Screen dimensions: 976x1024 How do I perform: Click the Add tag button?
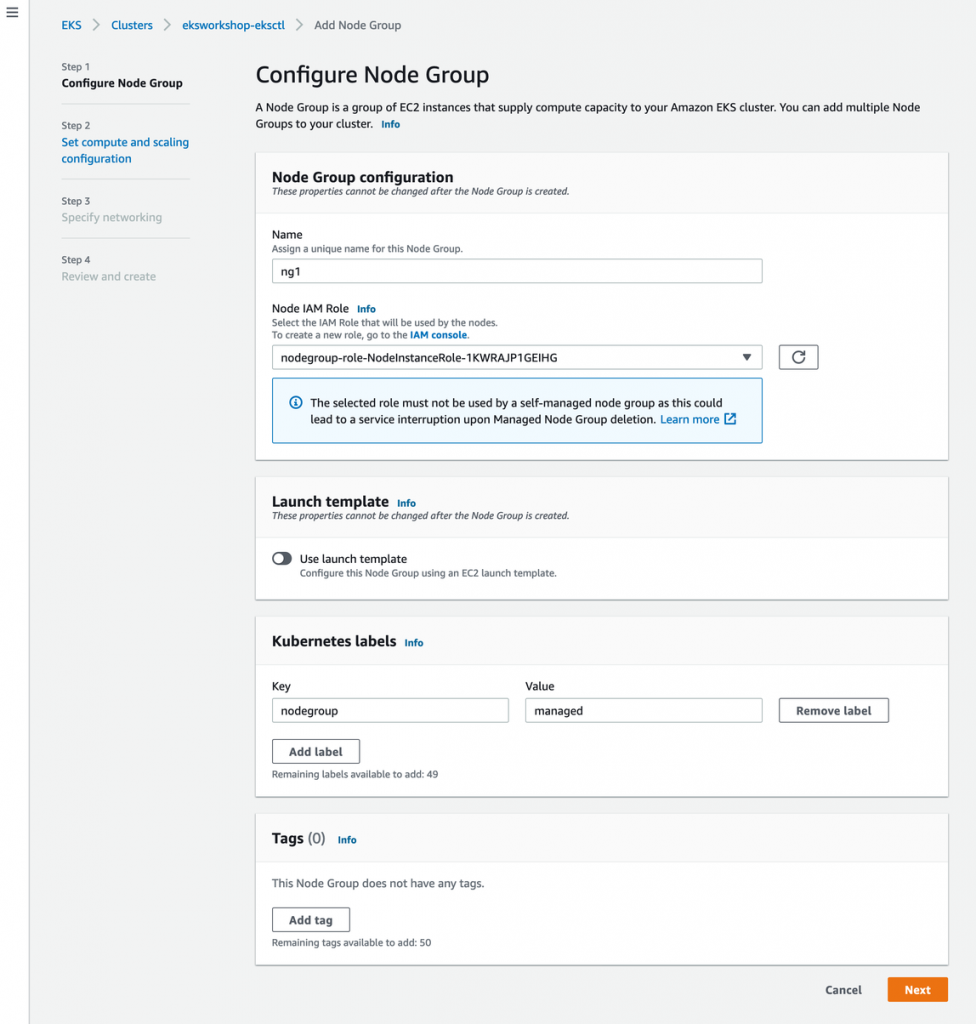click(310, 920)
